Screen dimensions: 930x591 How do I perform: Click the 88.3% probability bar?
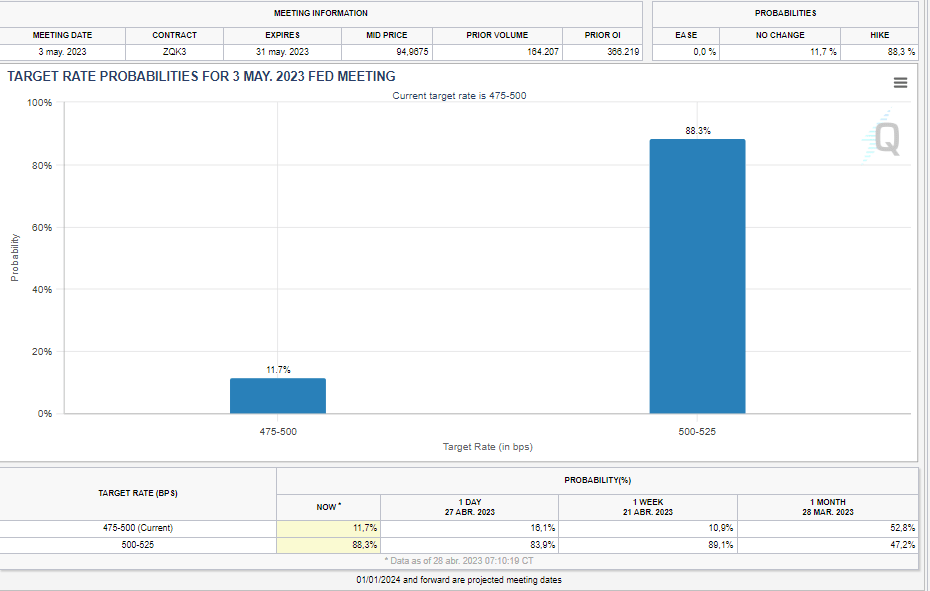tap(697, 275)
